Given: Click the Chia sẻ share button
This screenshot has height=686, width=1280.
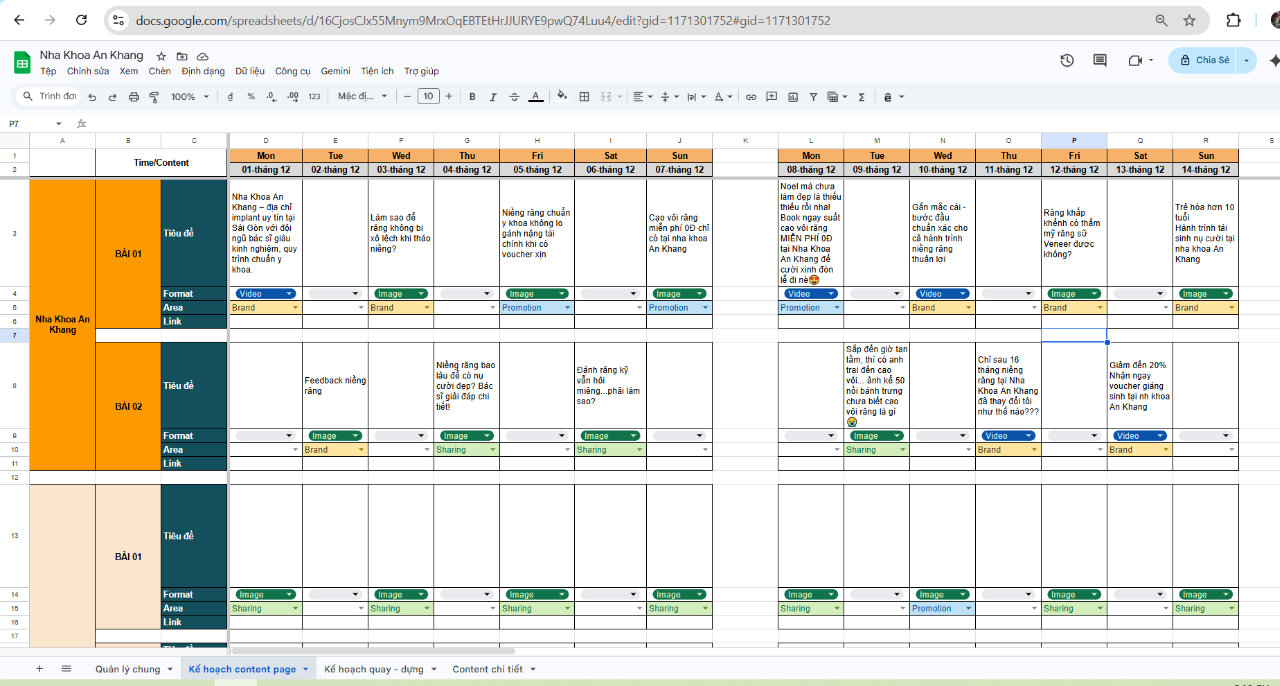Looking at the screenshot, I should [1204, 60].
